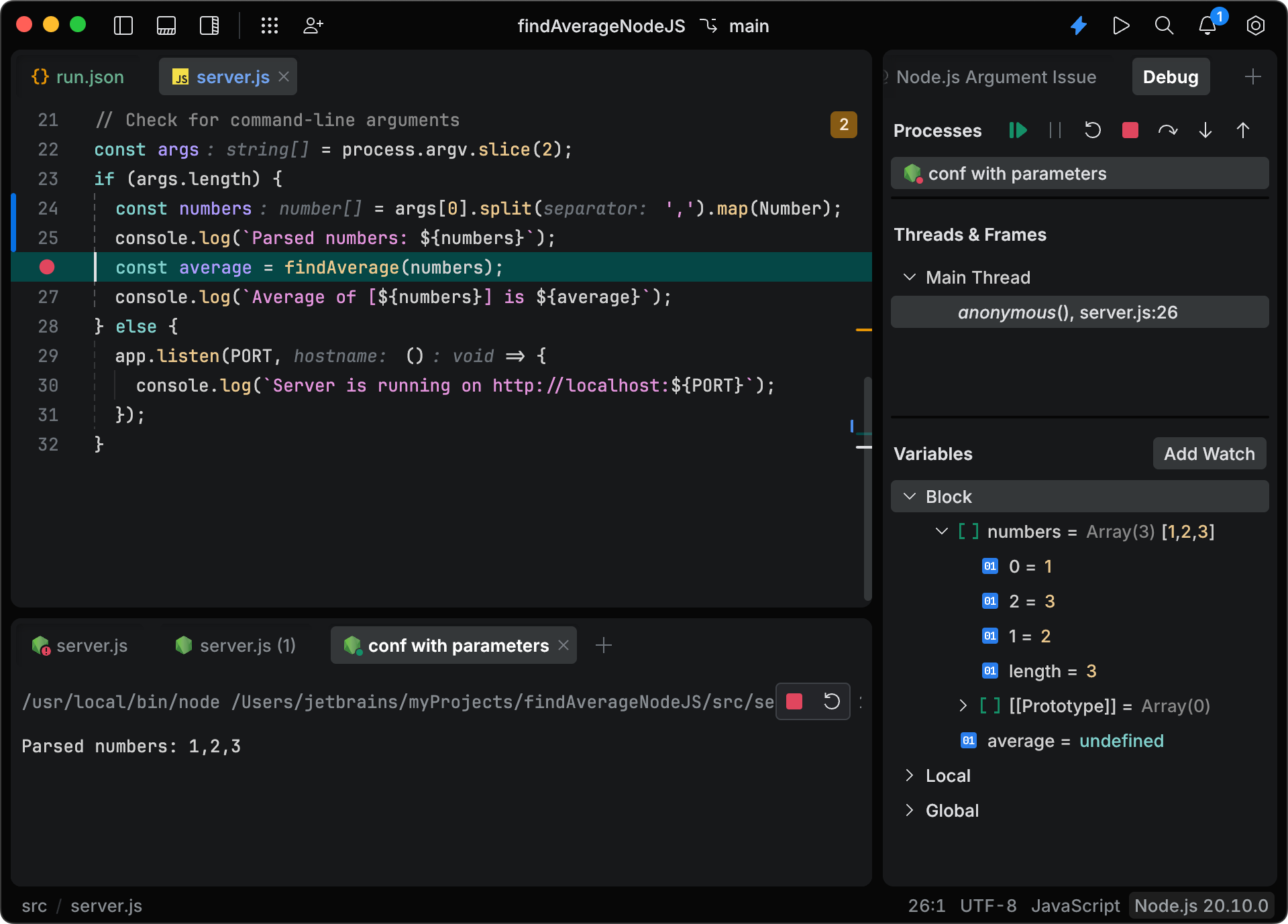Click the Step Out up-arrow icon
The width and height of the screenshot is (1288, 924).
(x=1243, y=130)
